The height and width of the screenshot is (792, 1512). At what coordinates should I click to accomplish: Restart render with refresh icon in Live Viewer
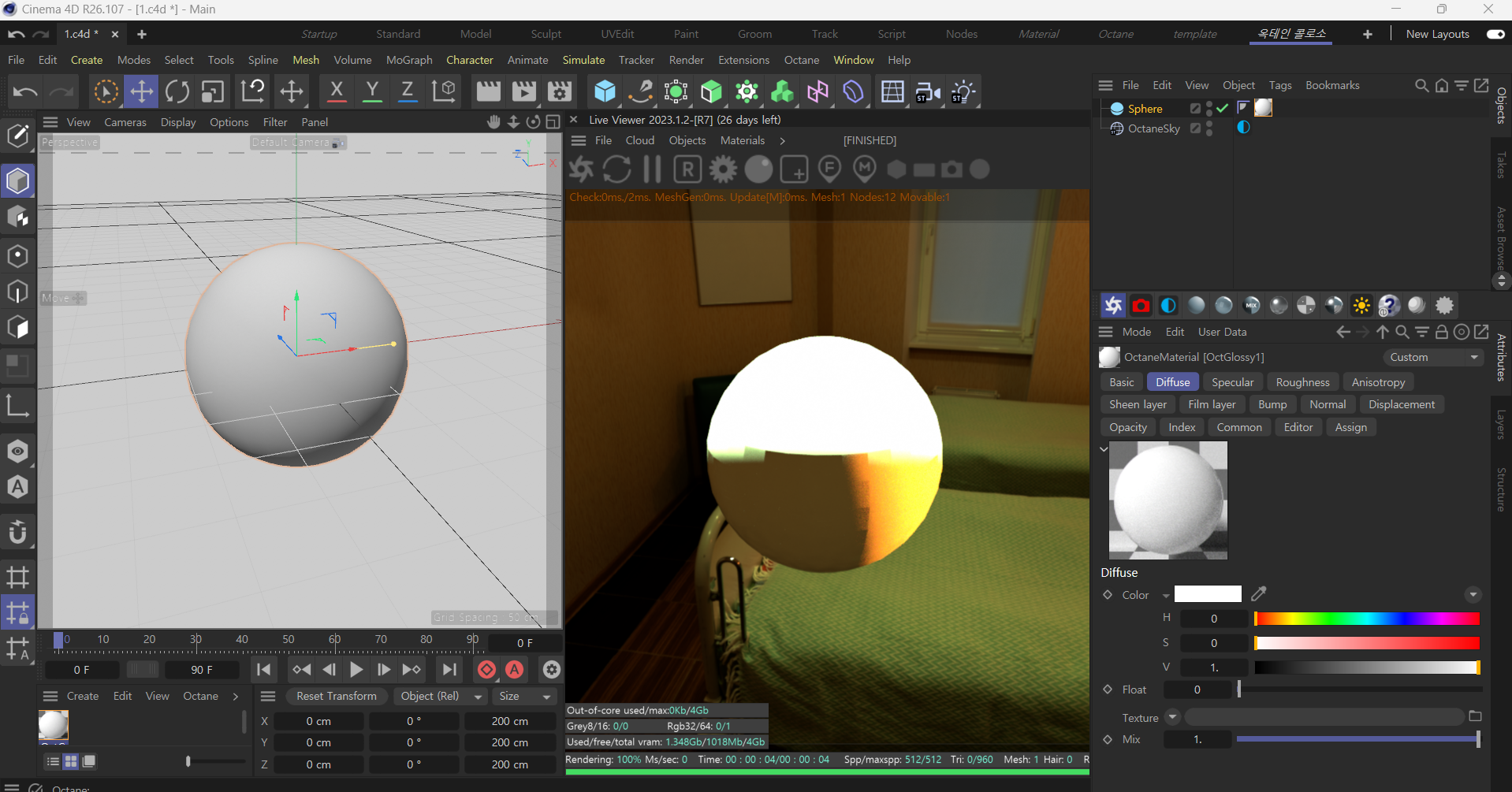pyautogui.click(x=617, y=169)
